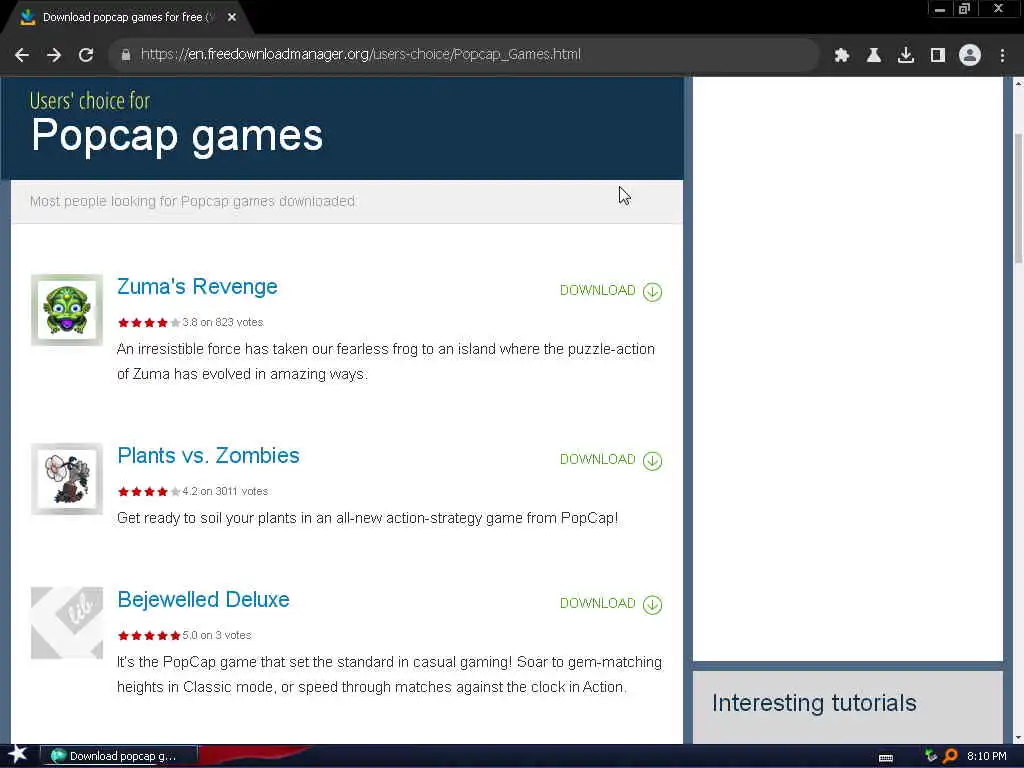1024x768 pixels.
Task: Restore down the browser window
Action: click(x=965, y=9)
